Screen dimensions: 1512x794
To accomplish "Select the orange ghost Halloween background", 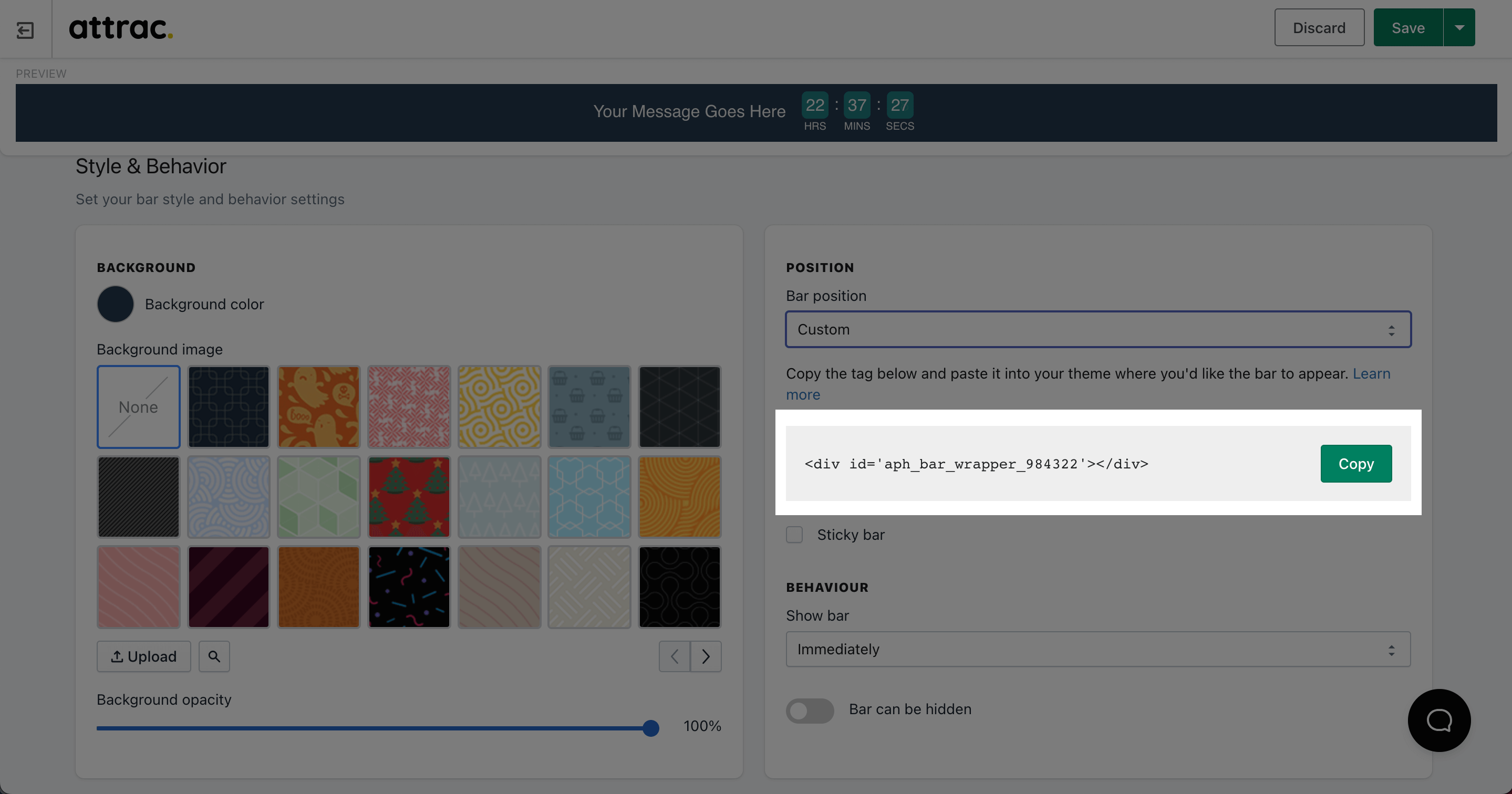I will pos(318,406).
